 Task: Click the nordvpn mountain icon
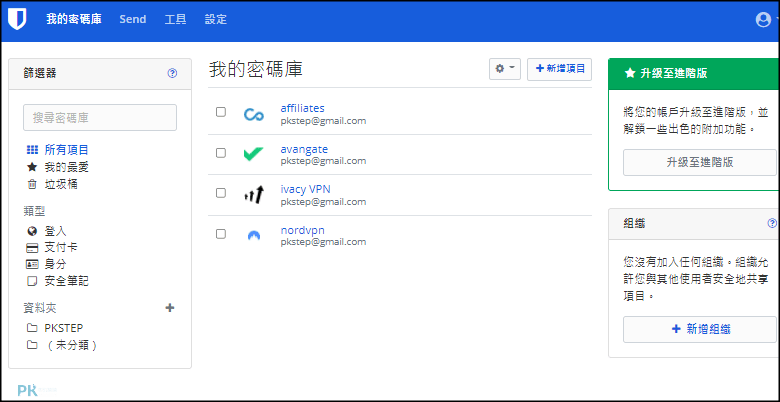[x=254, y=235]
